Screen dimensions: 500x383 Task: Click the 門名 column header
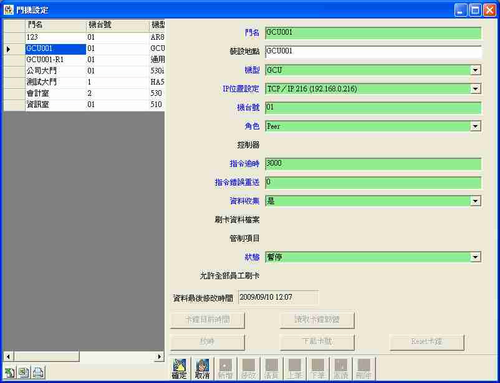pyautogui.click(x=56, y=25)
